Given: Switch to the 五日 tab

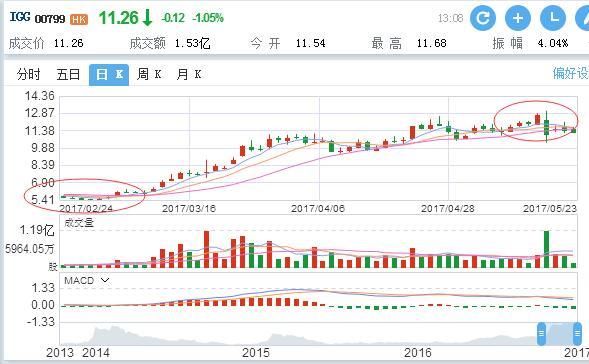Looking at the screenshot, I should point(68,74).
